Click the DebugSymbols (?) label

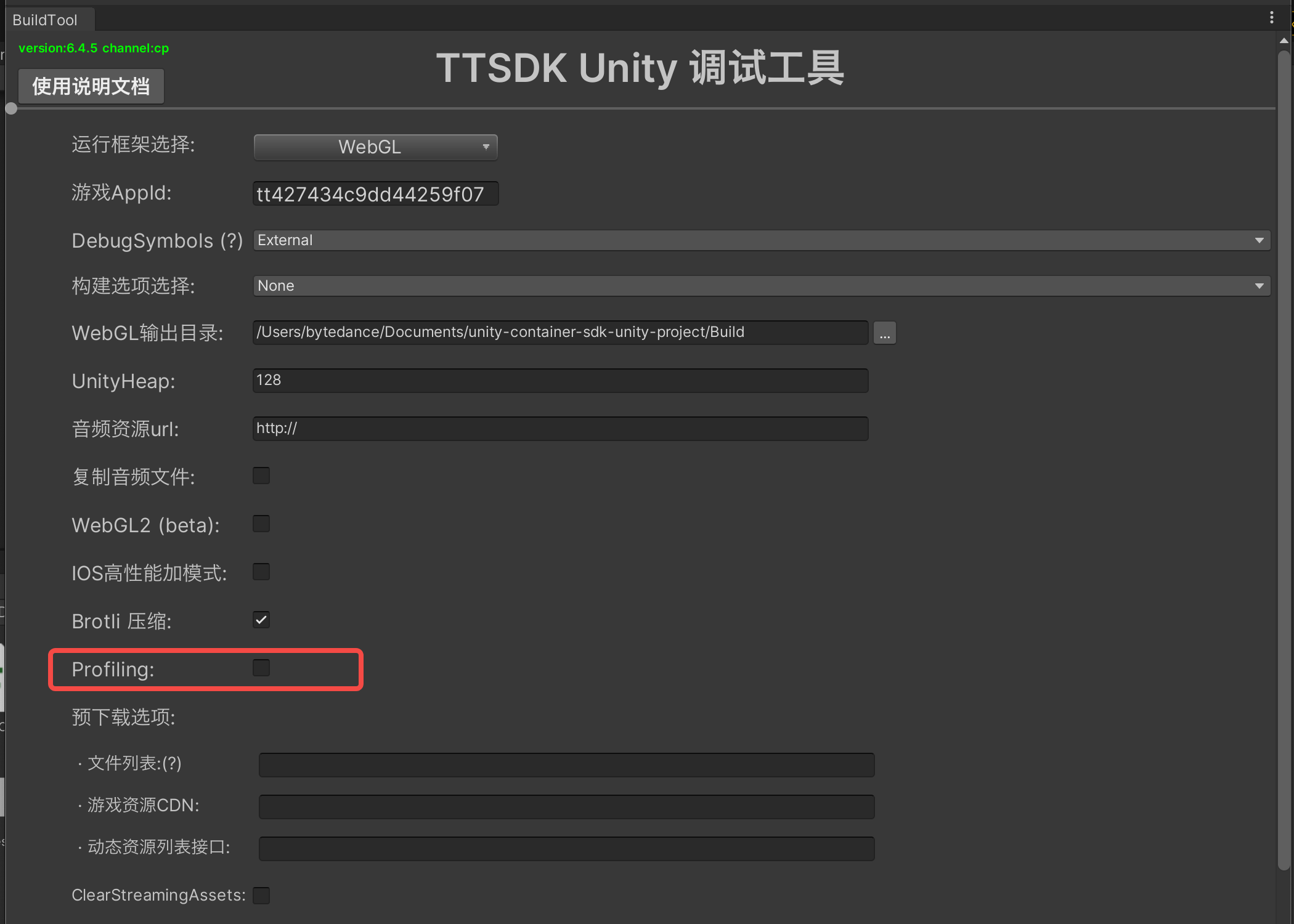(157, 241)
